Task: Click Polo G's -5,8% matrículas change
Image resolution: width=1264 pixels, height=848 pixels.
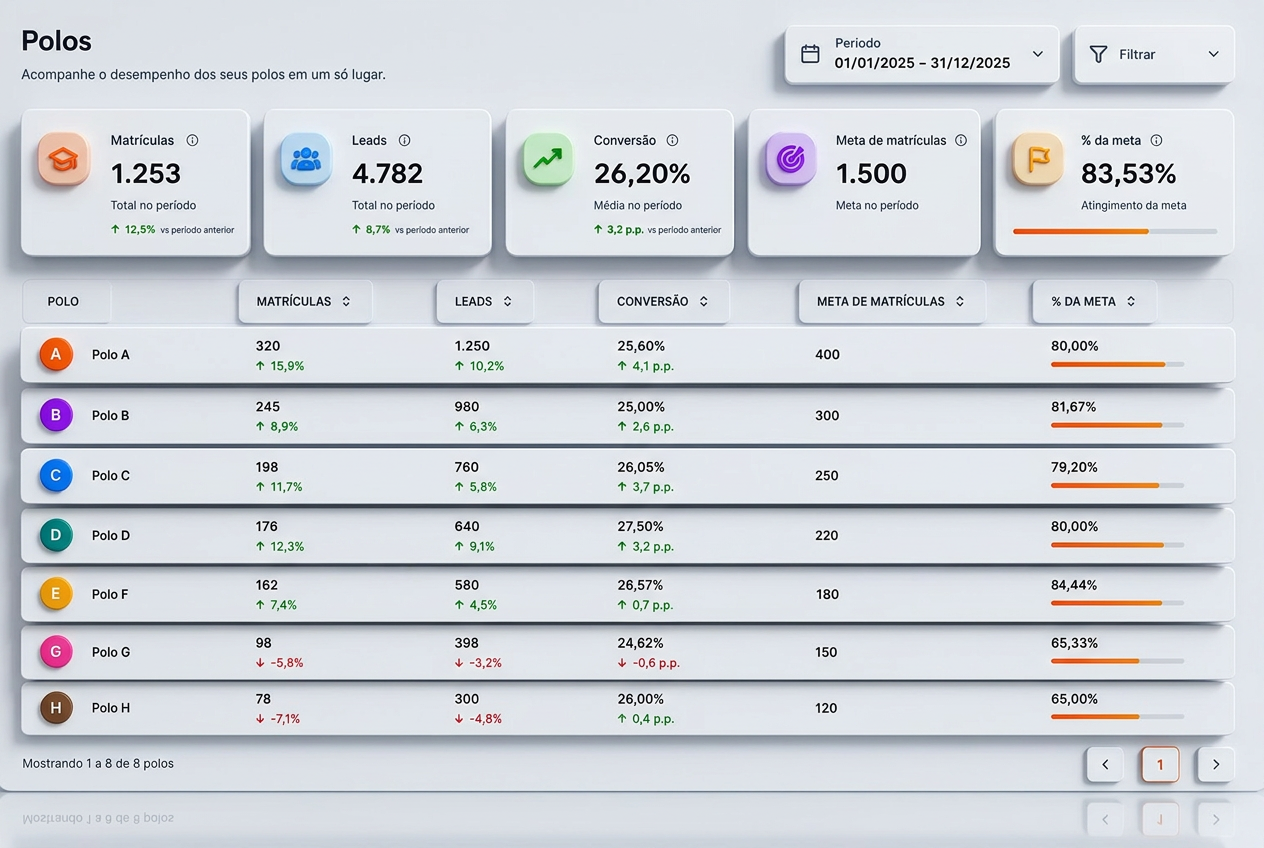Action: (280, 663)
